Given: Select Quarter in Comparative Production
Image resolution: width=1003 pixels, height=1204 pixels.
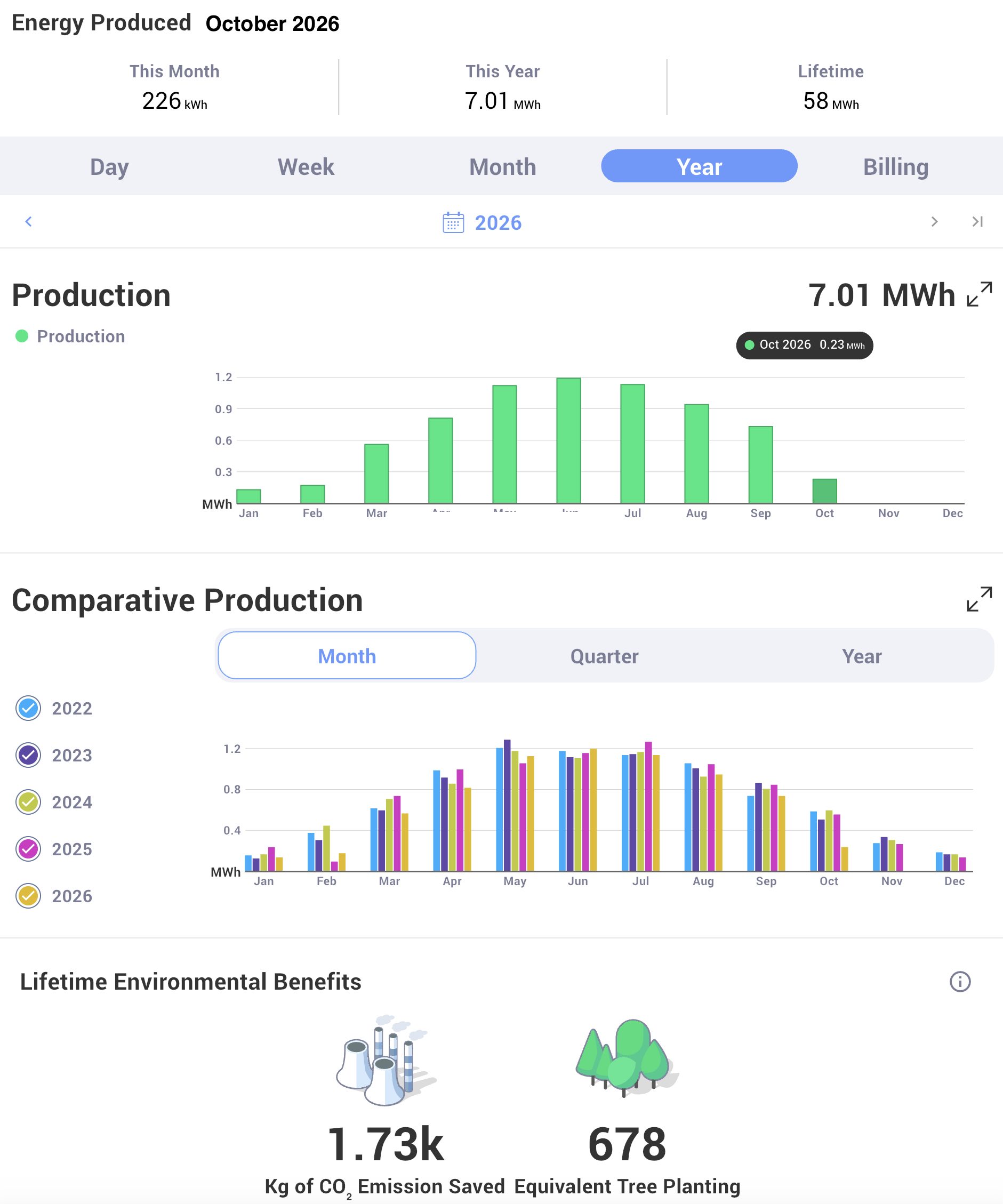Looking at the screenshot, I should [605, 656].
